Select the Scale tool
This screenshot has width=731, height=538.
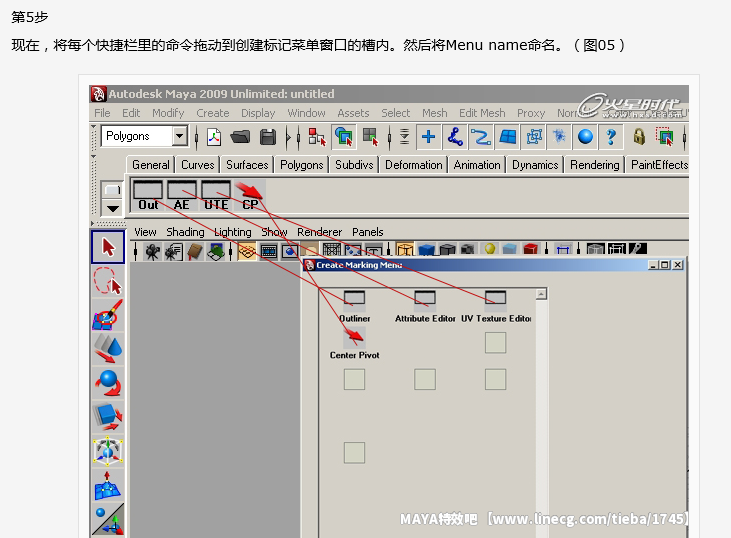[108, 417]
